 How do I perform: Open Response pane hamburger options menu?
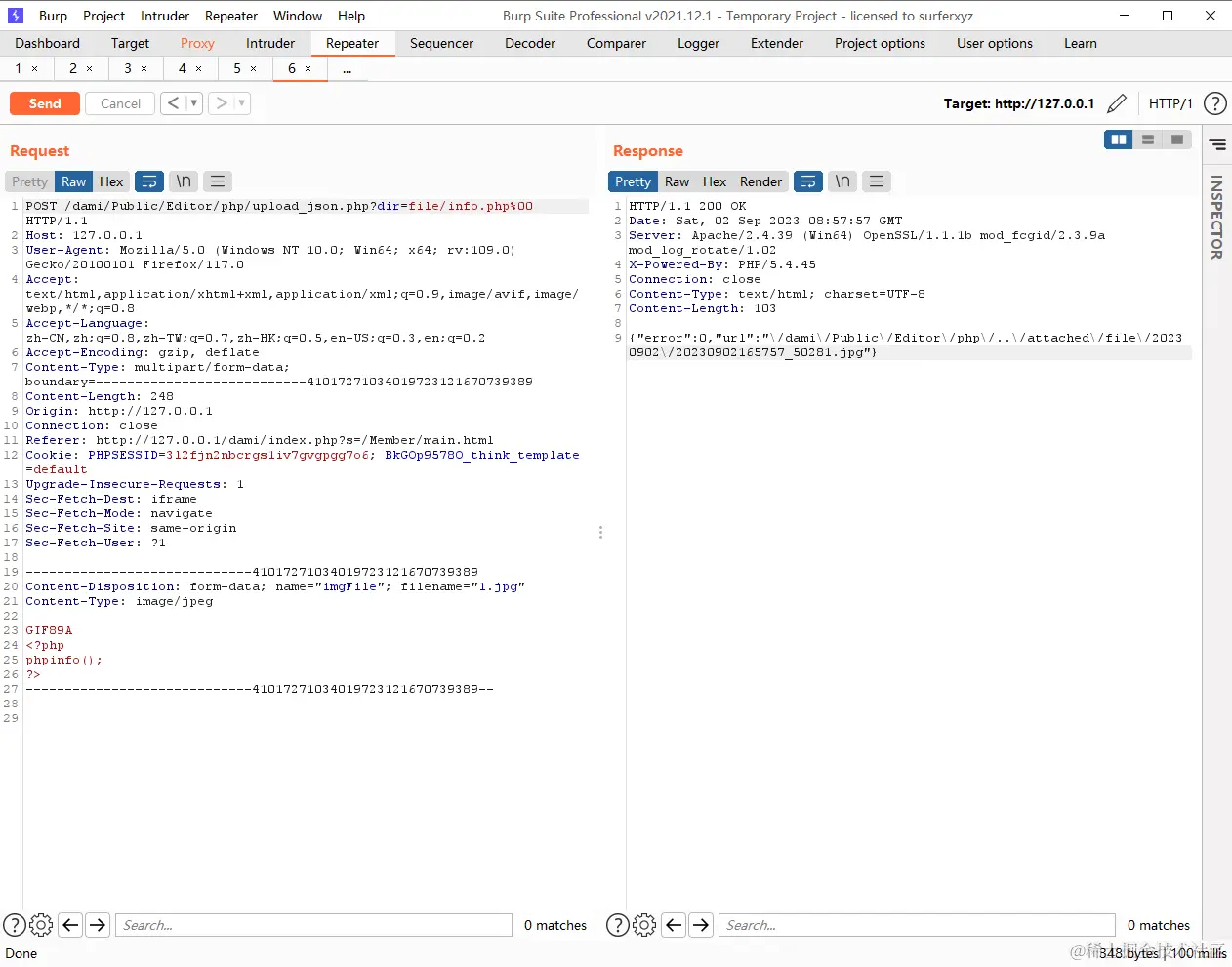pos(877,181)
